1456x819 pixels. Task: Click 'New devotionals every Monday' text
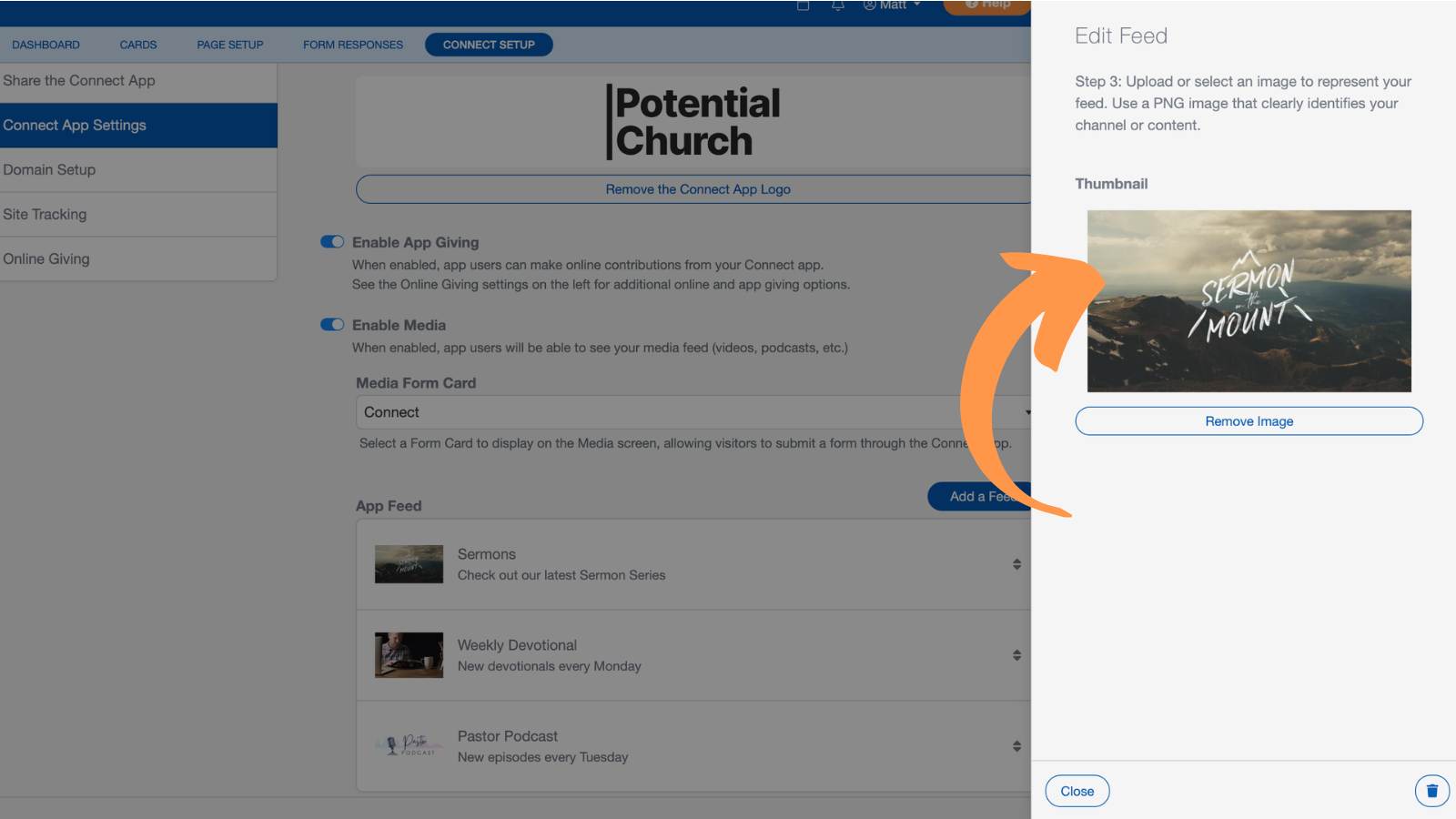(549, 666)
